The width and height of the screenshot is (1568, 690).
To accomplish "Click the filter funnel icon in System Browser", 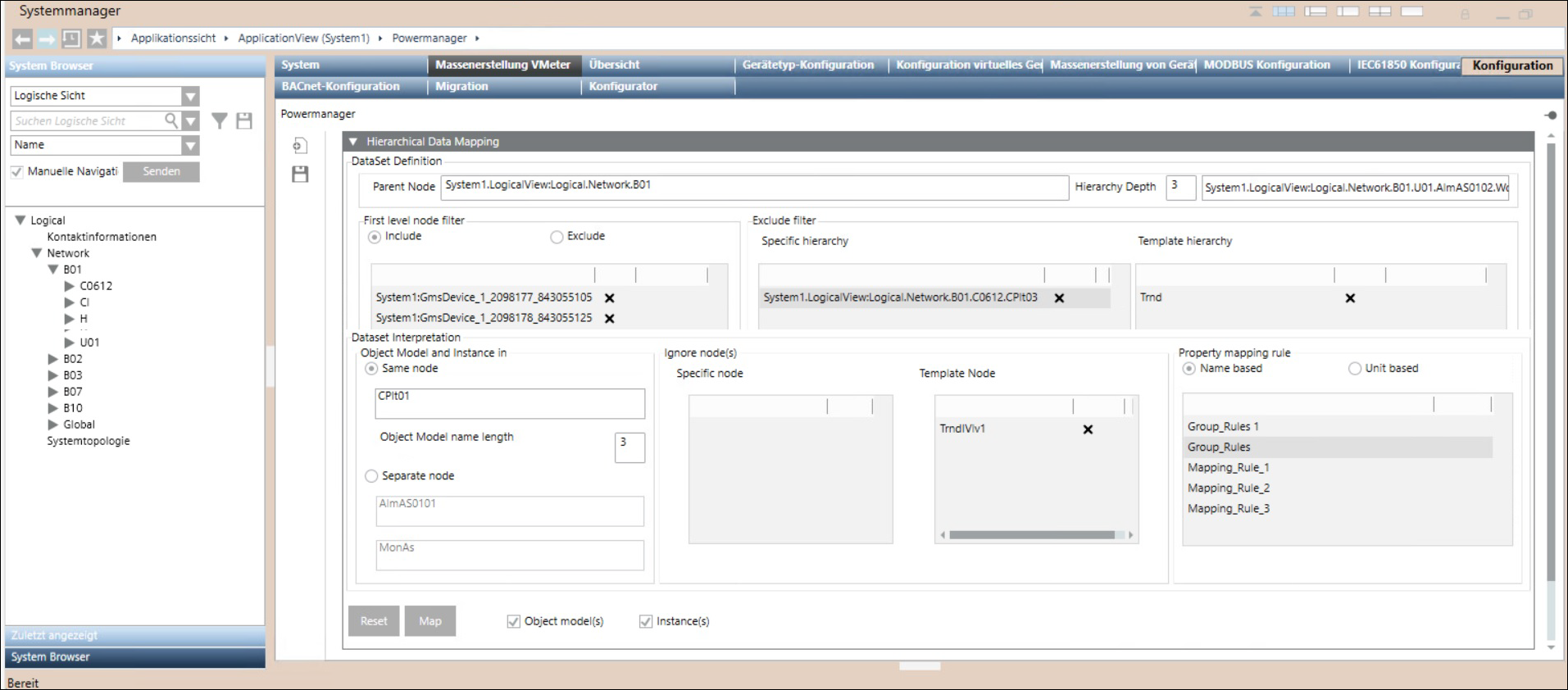I will tap(220, 121).
